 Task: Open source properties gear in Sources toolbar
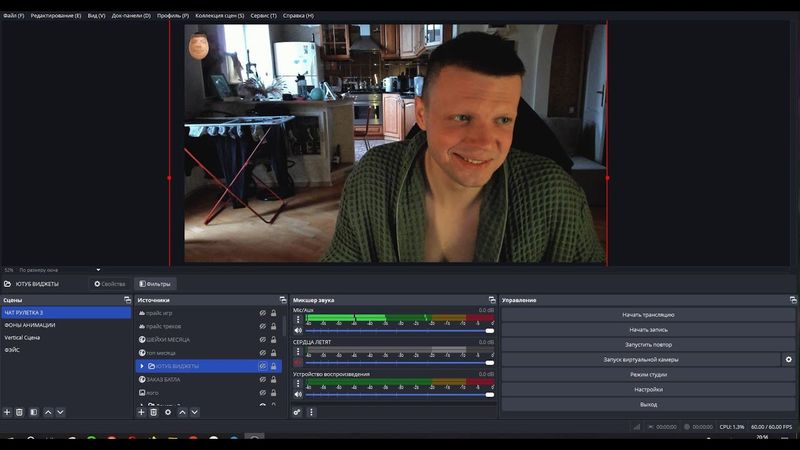pyautogui.click(x=167, y=412)
